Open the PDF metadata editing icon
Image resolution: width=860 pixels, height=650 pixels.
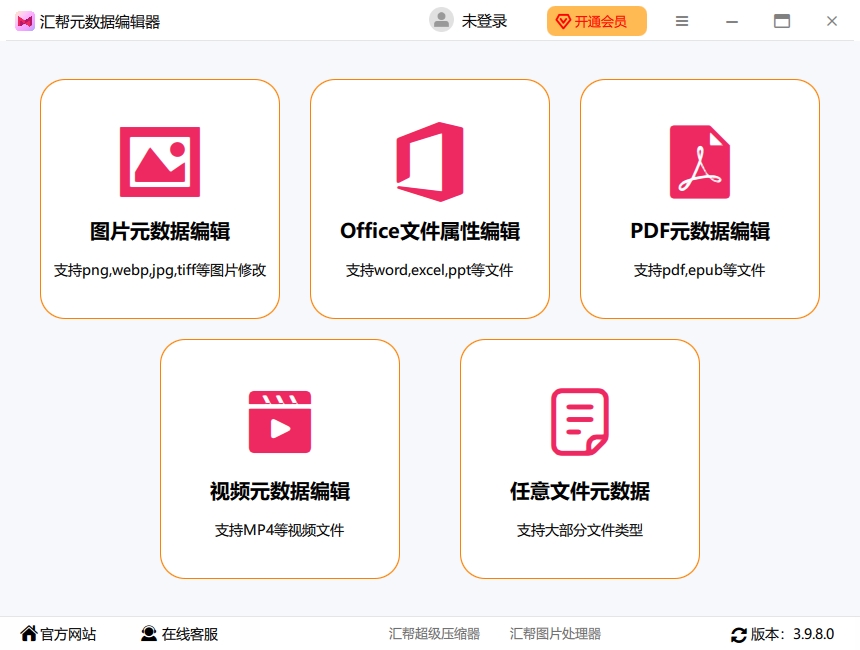coord(700,162)
